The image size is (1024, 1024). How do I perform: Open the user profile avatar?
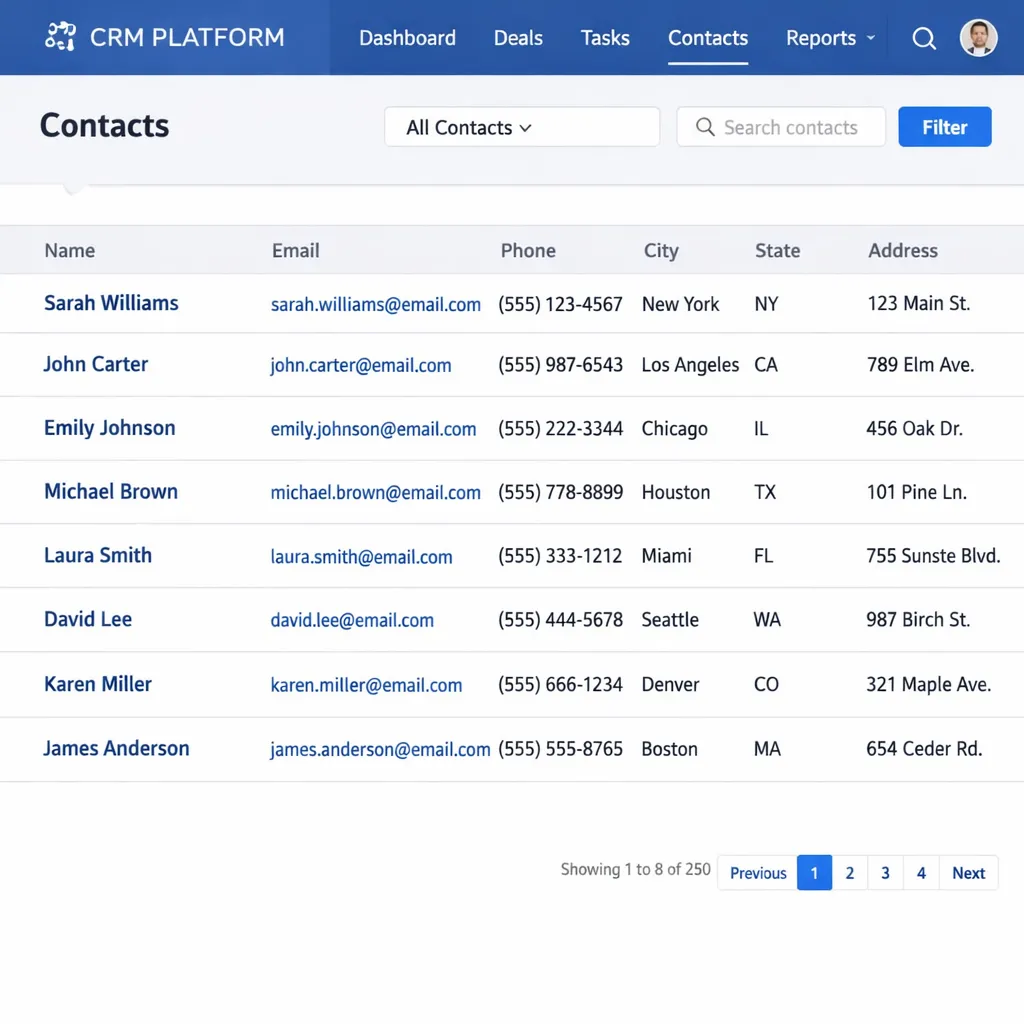pyautogui.click(x=978, y=38)
